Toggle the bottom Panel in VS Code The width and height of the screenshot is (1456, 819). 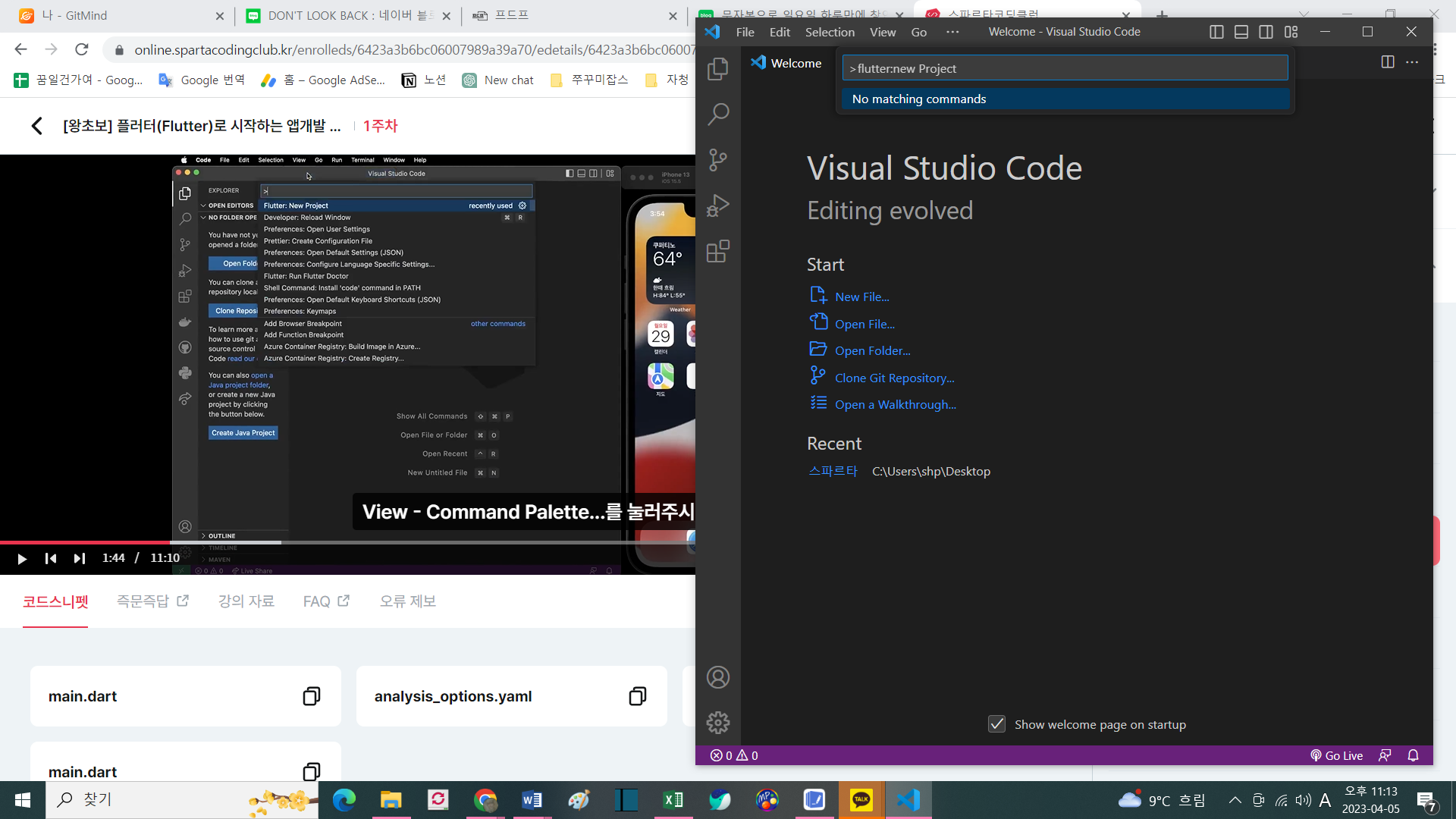click(1241, 32)
